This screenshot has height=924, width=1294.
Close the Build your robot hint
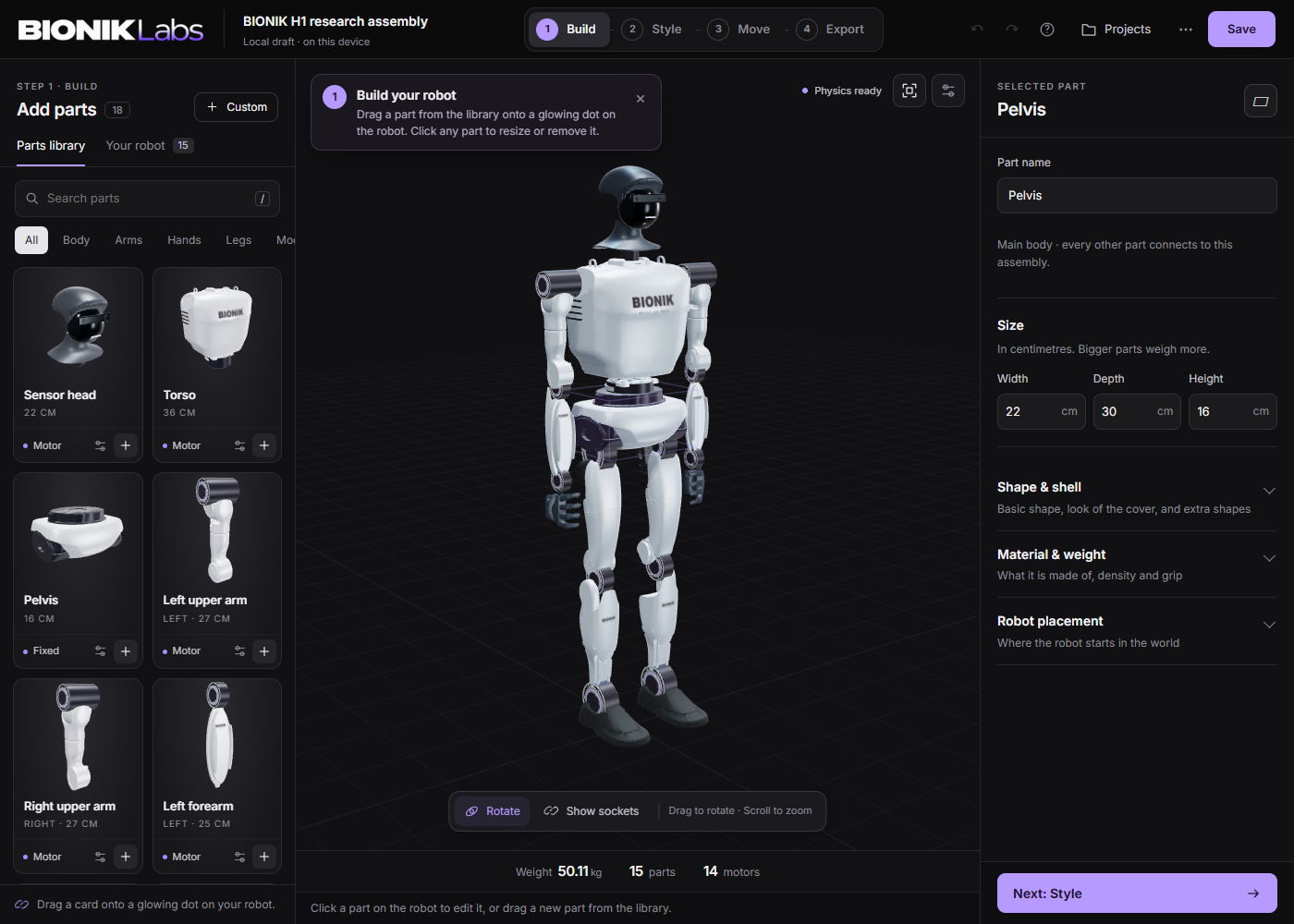(x=641, y=99)
